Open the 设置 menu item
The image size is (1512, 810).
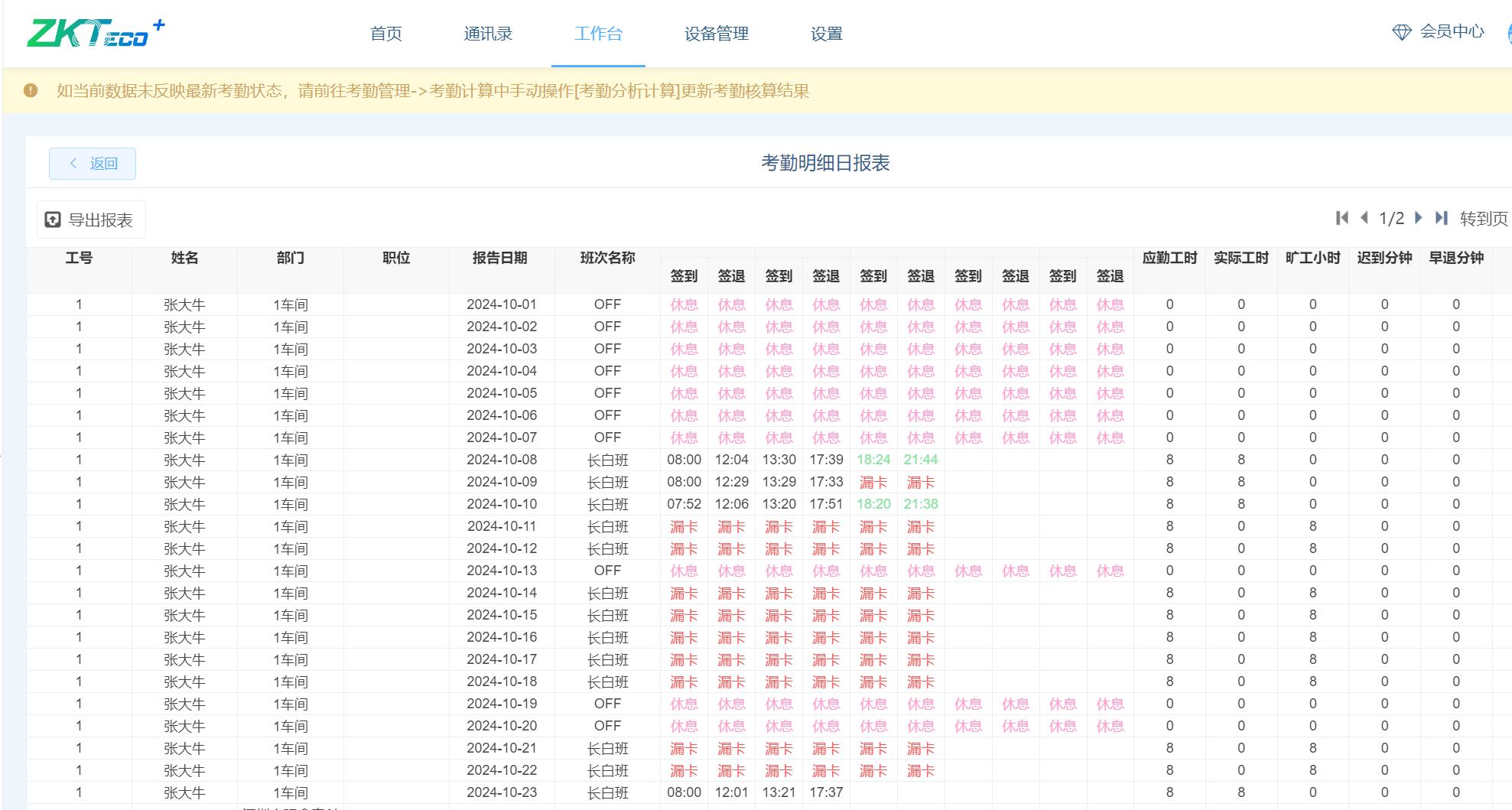click(826, 34)
